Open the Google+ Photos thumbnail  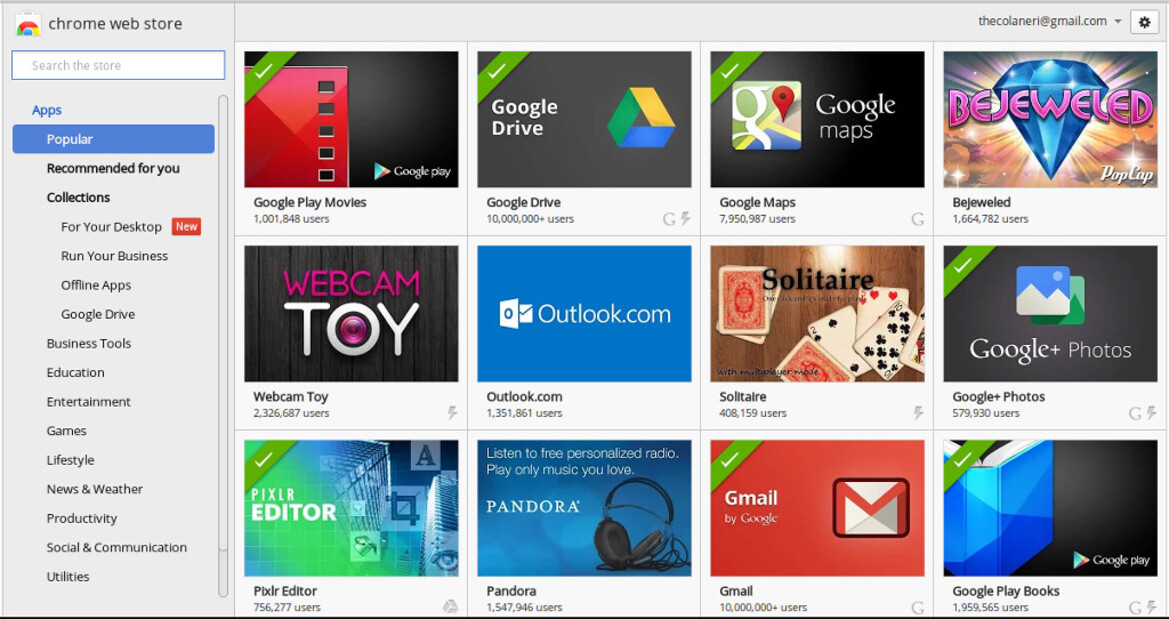tap(1050, 314)
